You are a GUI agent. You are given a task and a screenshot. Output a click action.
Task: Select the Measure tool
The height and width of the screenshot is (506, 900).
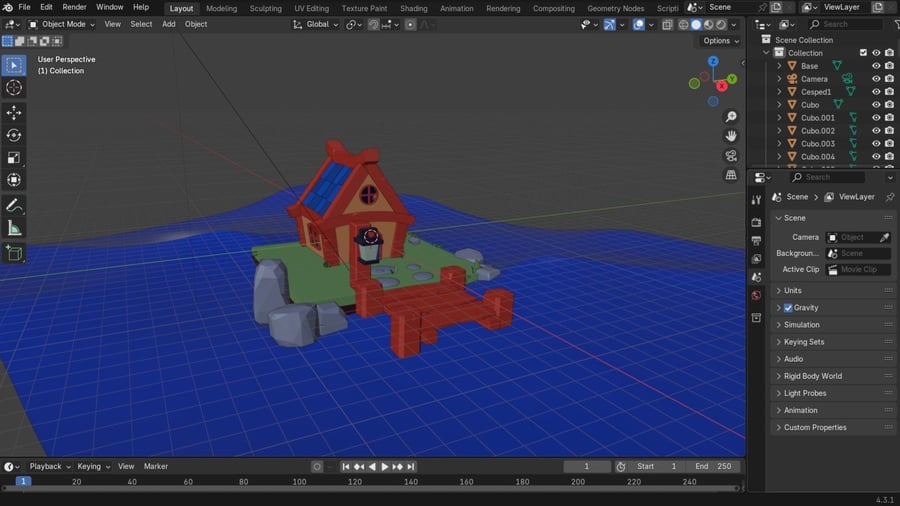(x=14, y=229)
